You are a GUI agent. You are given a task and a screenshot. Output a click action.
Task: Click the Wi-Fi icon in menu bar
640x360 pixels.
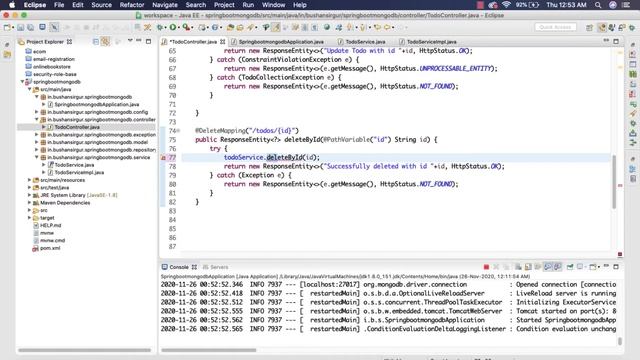(x=506, y=5)
